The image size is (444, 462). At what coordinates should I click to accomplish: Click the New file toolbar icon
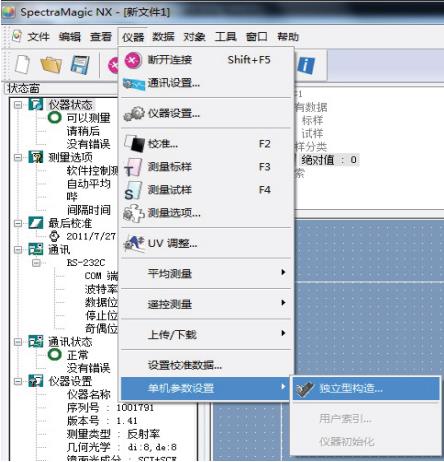pyautogui.click(x=22, y=64)
